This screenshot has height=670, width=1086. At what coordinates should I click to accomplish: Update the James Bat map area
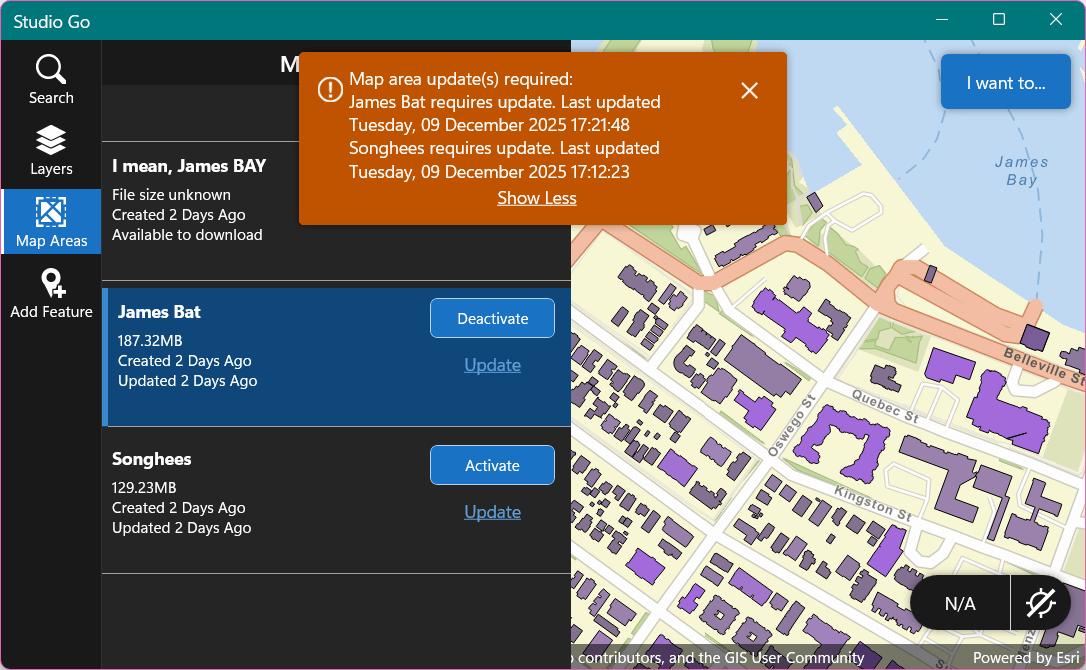(492, 365)
